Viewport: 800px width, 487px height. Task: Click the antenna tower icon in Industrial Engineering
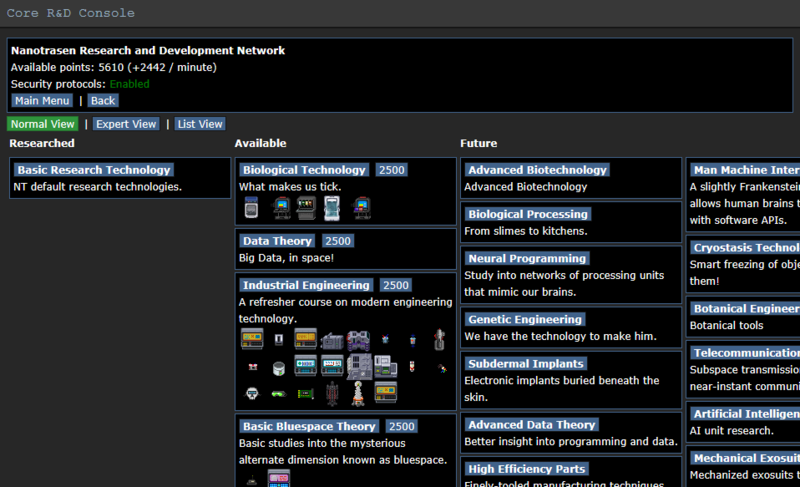point(359,393)
